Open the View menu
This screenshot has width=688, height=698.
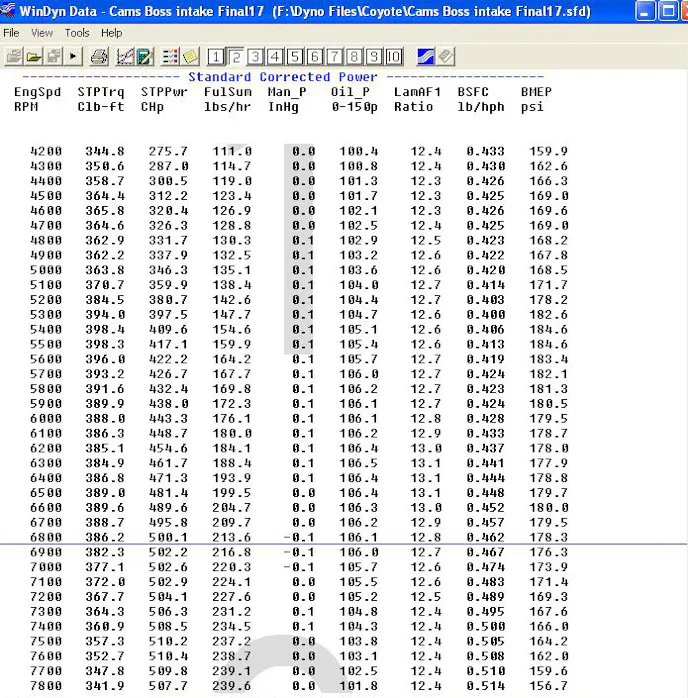42,33
